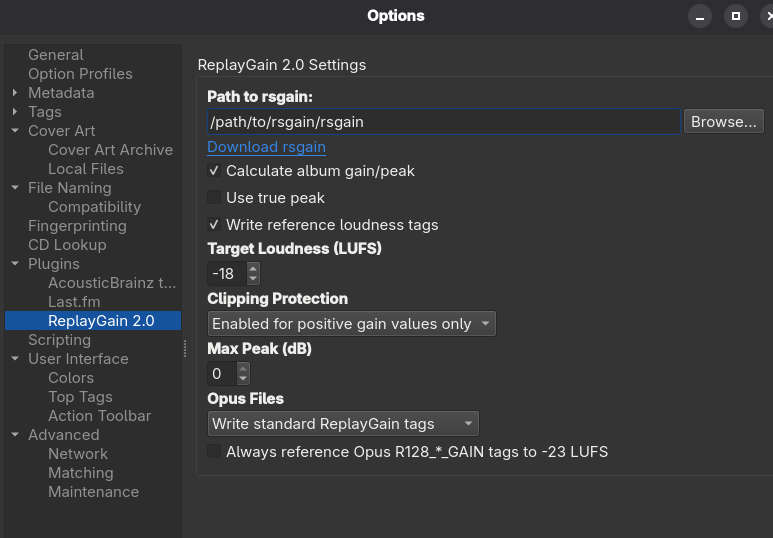Open the Fingerprinting settings page
The width and height of the screenshot is (773, 538).
pos(77,226)
